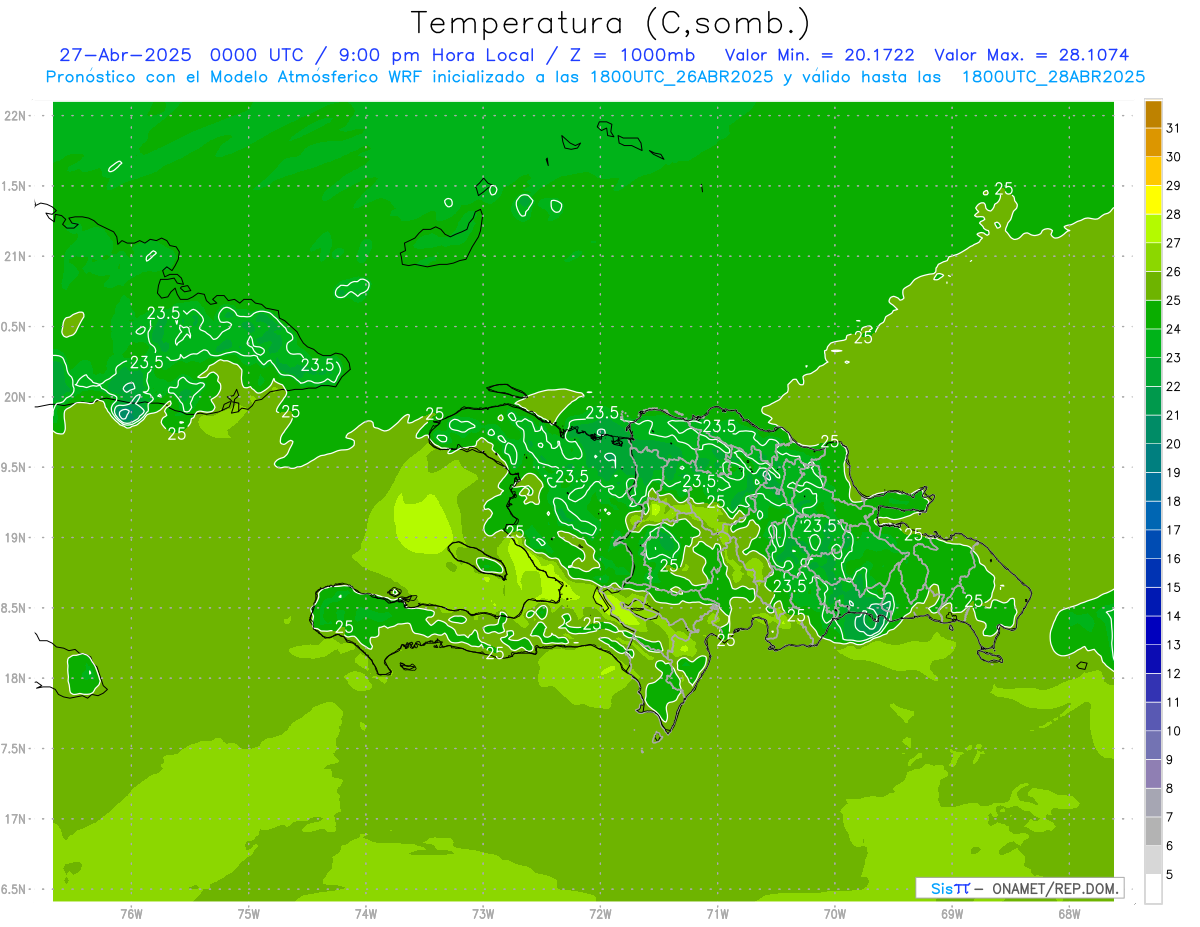Click the "17N" latitude axis label
Image resolution: width=1200 pixels, height=927 pixels.
(16, 819)
